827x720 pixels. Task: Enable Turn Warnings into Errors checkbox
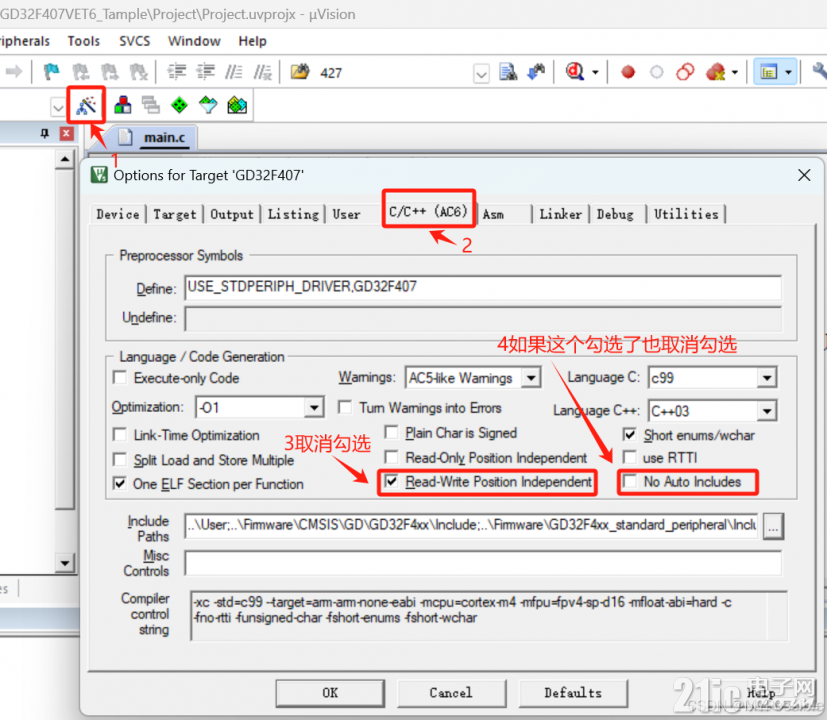pos(345,407)
